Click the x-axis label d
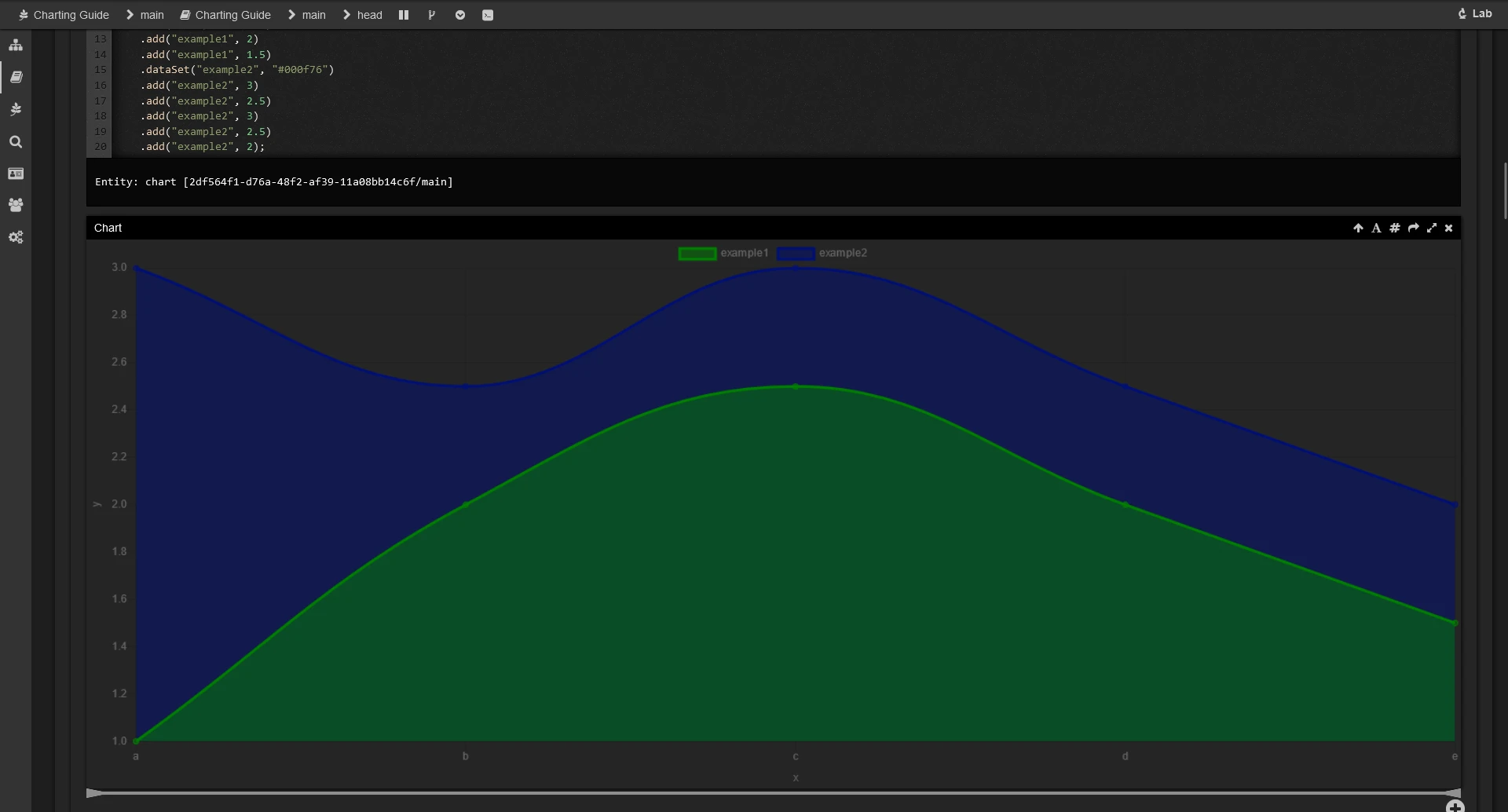The width and height of the screenshot is (1508, 812). click(x=1126, y=756)
